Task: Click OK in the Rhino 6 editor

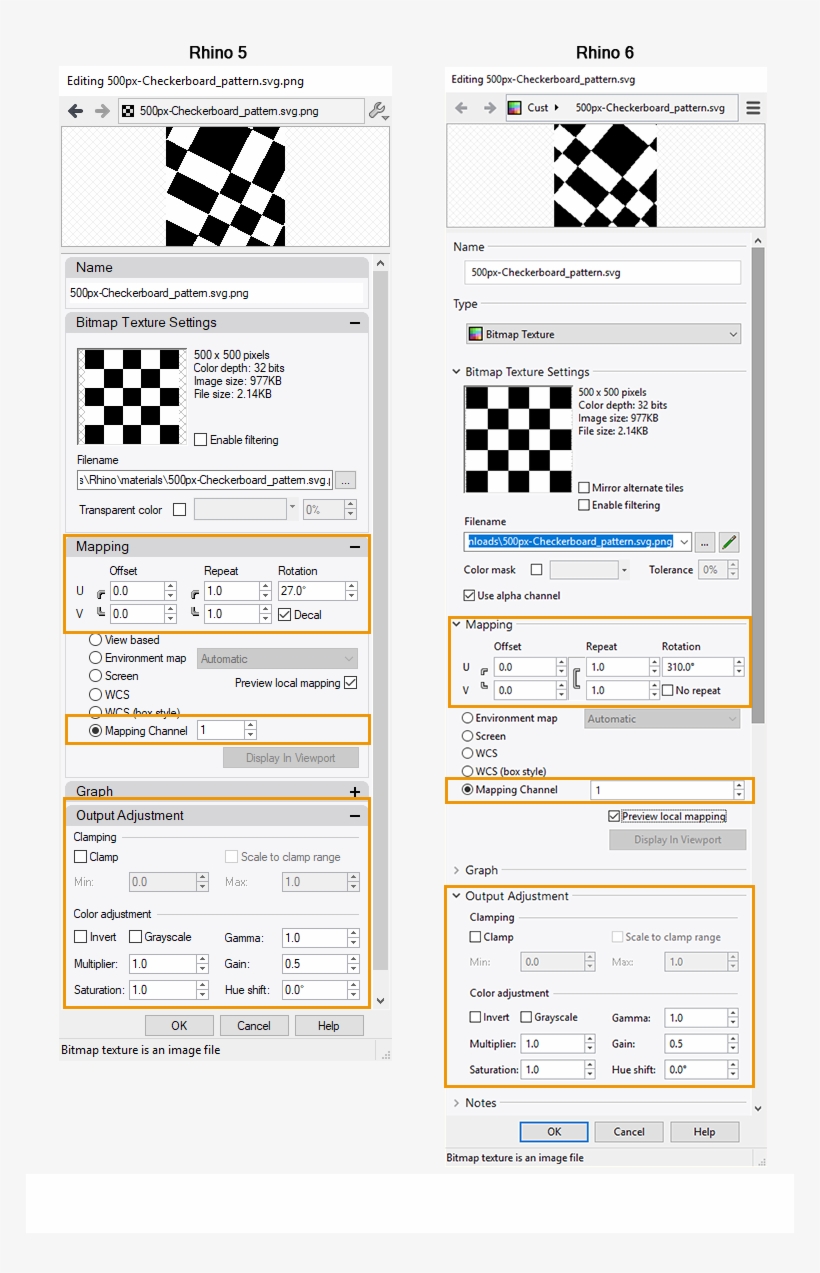Action: pyautogui.click(x=554, y=1131)
